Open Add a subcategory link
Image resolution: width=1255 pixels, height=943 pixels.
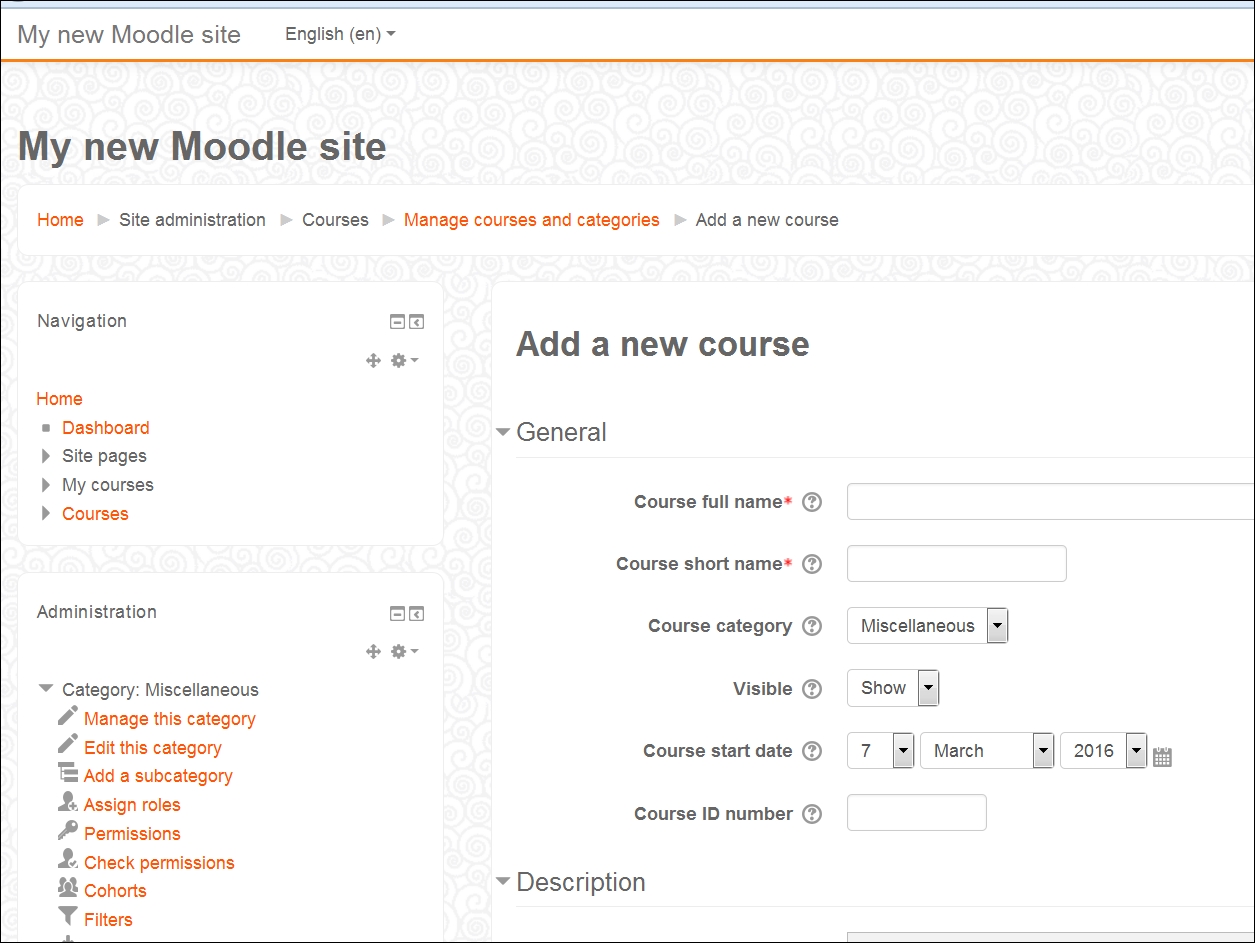(x=158, y=776)
